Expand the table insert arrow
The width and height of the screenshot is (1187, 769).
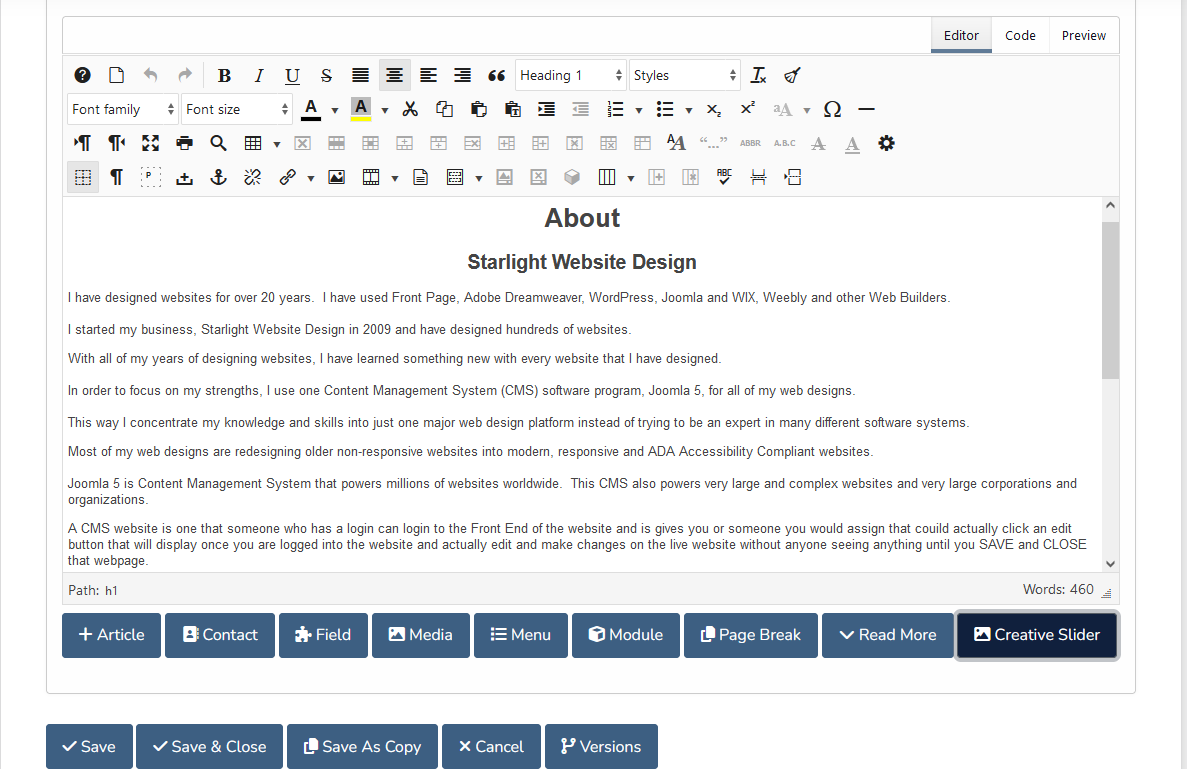click(x=277, y=145)
